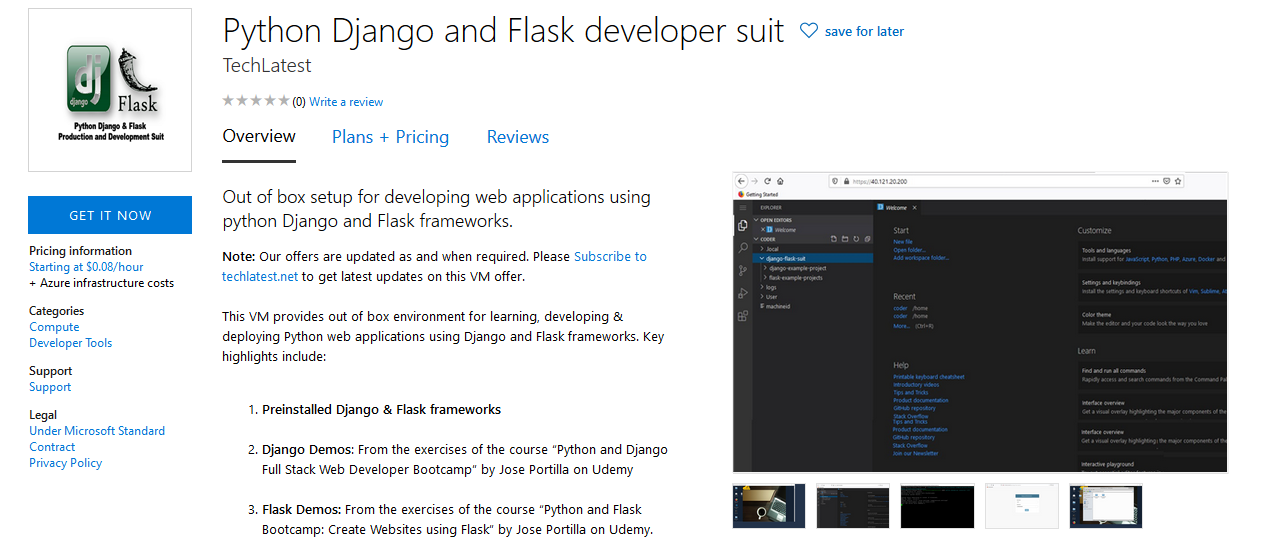
Task: Click the Preinstalled Django & Flask frameworks item
Action: pos(381,409)
